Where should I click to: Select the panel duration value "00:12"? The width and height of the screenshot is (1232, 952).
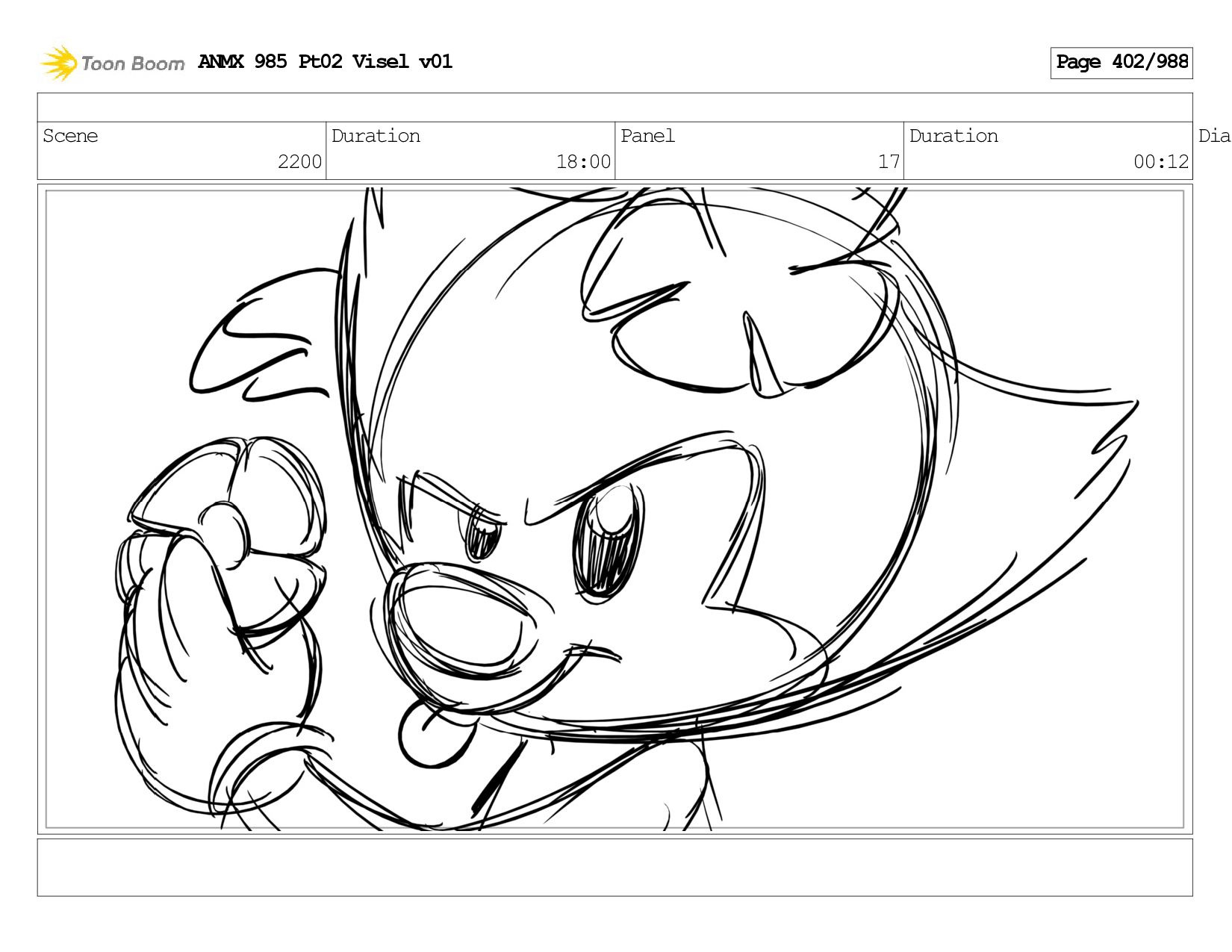click(1161, 162)
